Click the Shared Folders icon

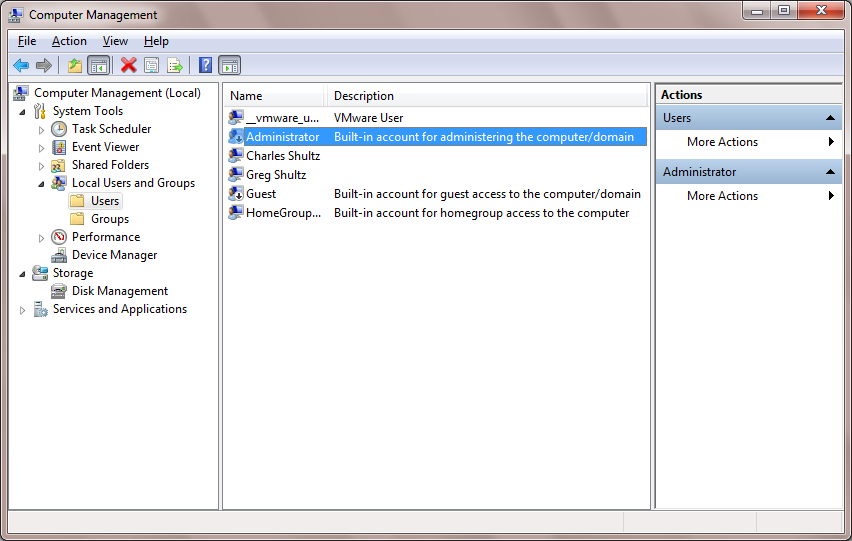pyautogui.click(x=59, y=165)
